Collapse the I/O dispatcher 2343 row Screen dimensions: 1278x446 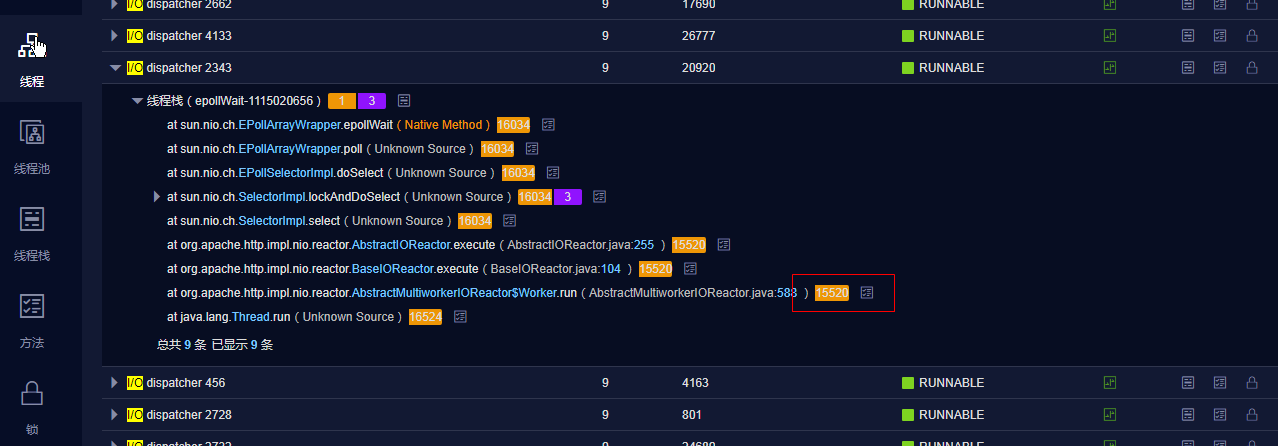click(x=114, y=68)
